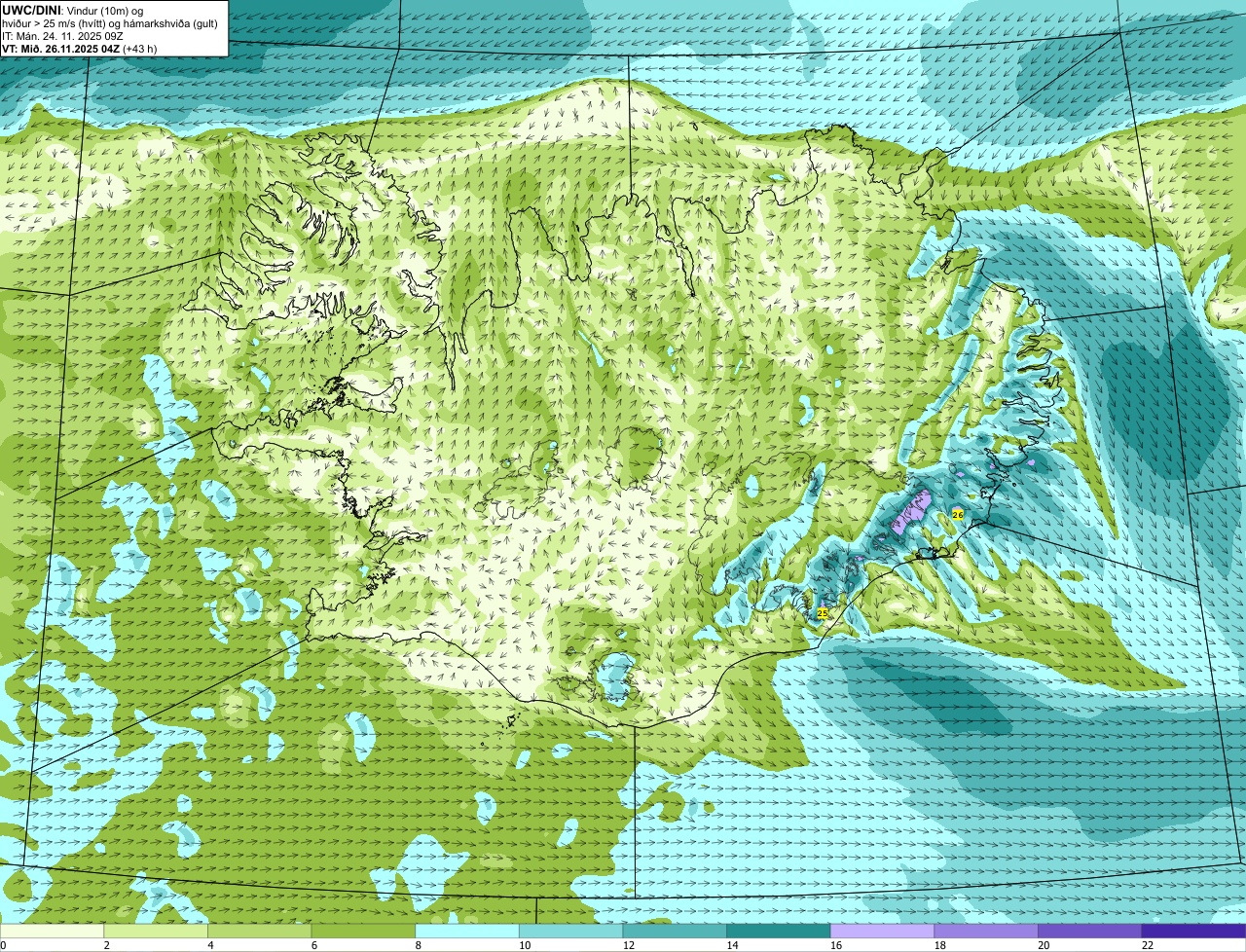Select the 18–20 m/s purple legend swatch
1246x952 pixels.
coord(986,931)
